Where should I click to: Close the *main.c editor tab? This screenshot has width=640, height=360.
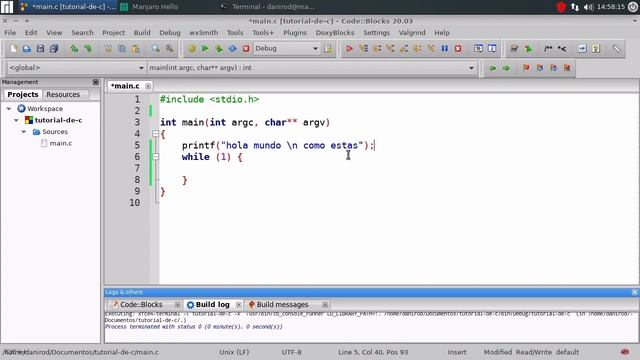tap(148, 86)
